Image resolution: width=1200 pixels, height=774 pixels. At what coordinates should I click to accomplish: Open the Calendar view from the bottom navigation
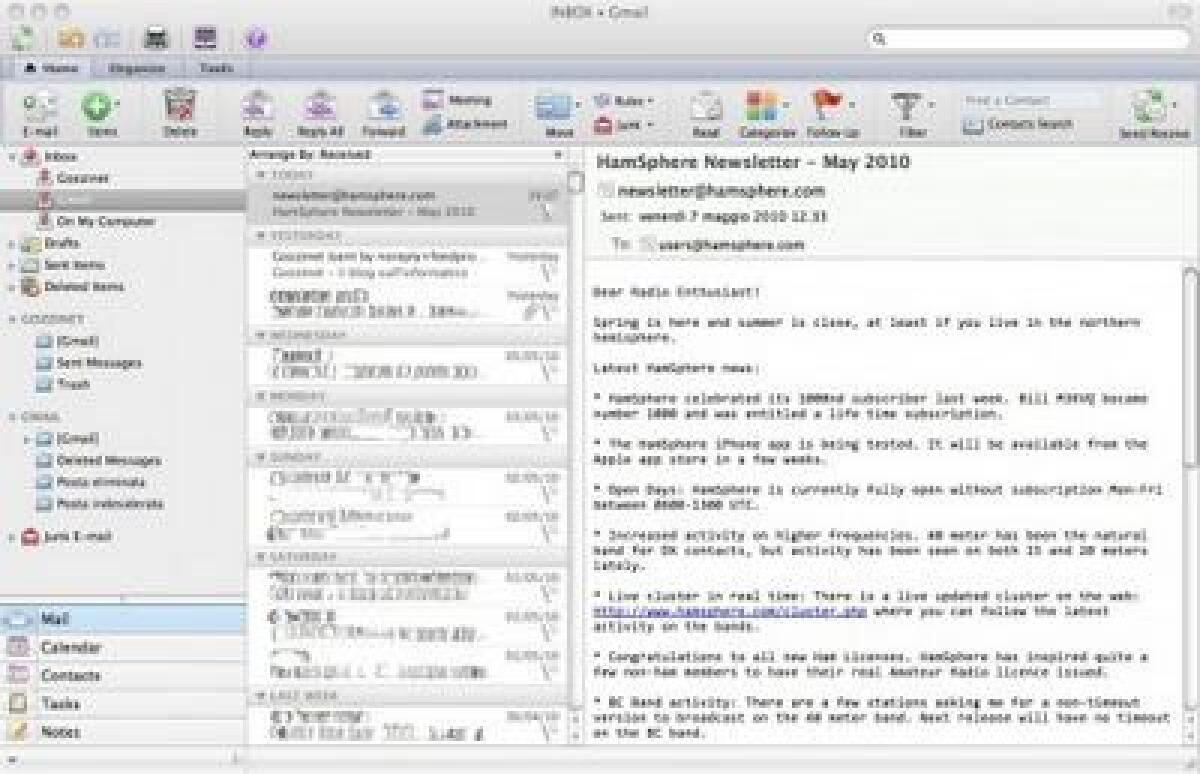[122, 647]
